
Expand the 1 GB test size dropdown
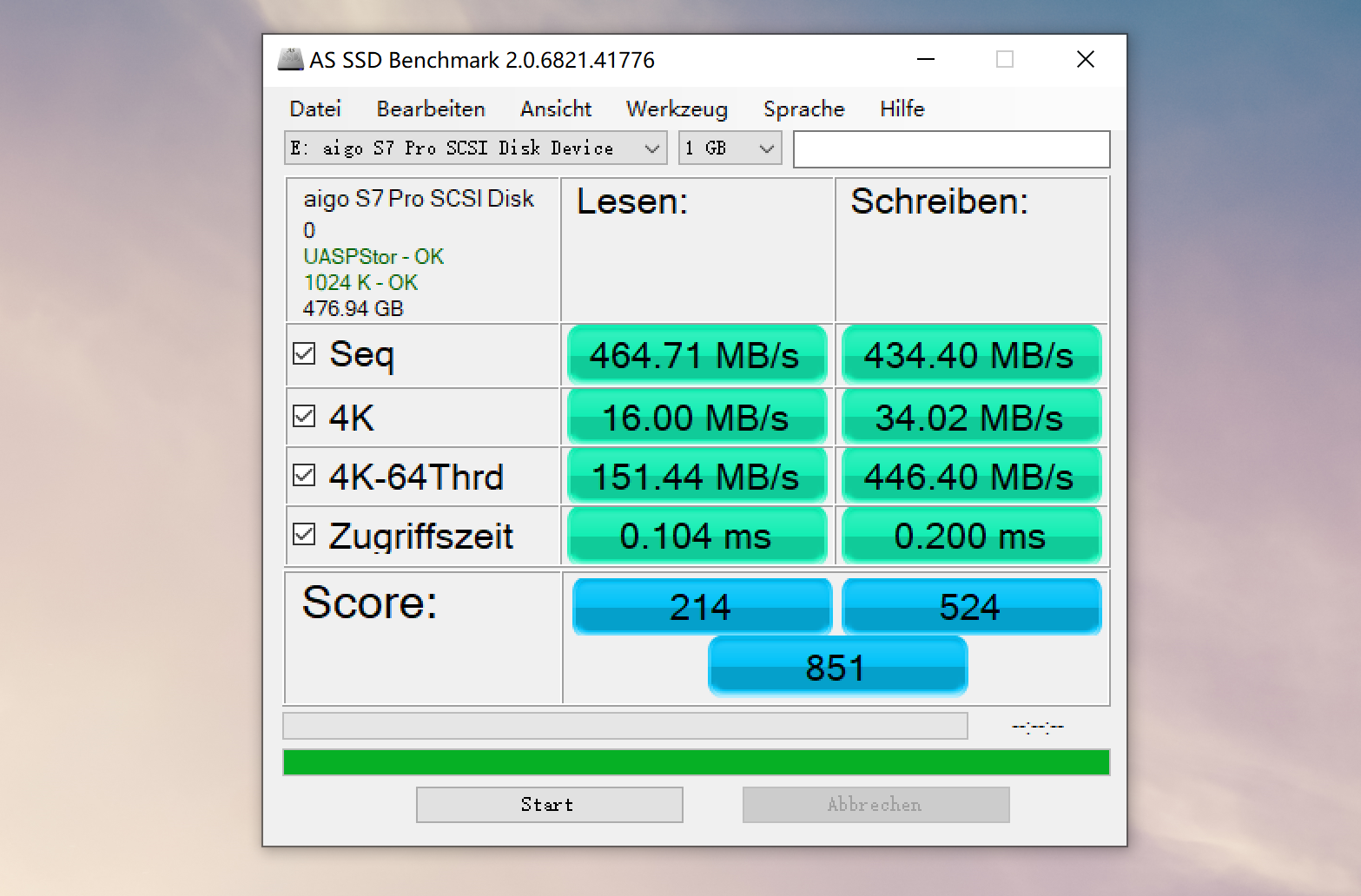point(730,148)
